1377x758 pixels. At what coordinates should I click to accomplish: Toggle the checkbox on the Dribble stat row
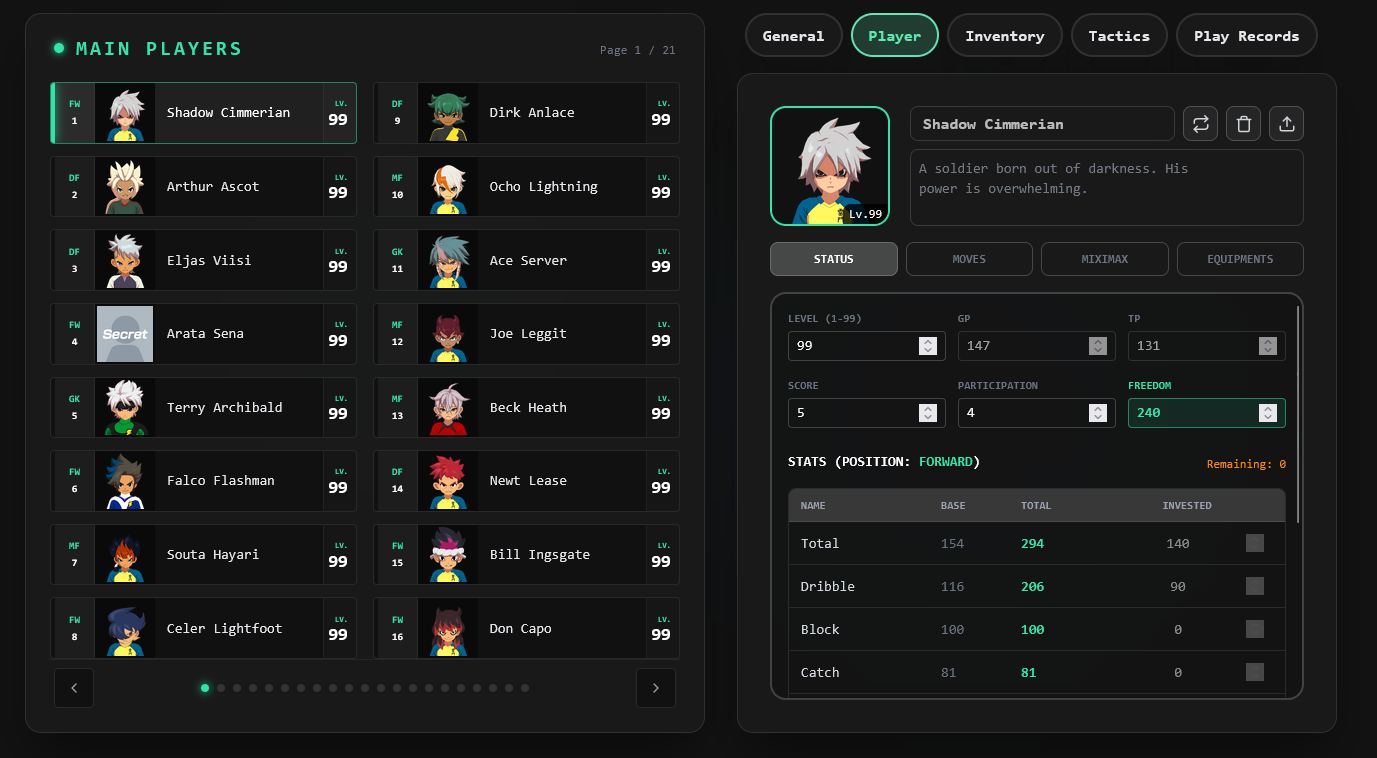click(1255, 586)
